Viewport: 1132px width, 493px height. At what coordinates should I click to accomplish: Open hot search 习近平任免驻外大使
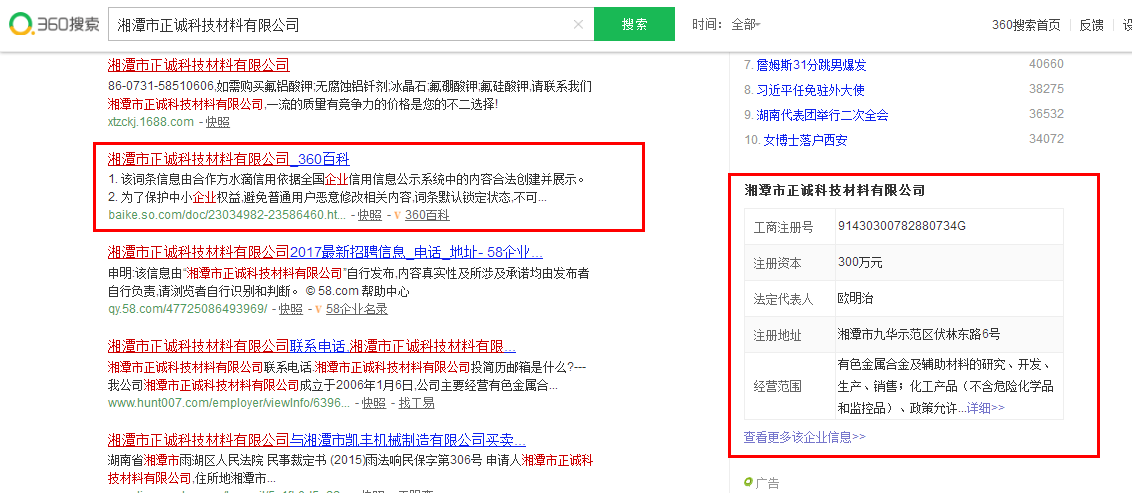[810, 90]
